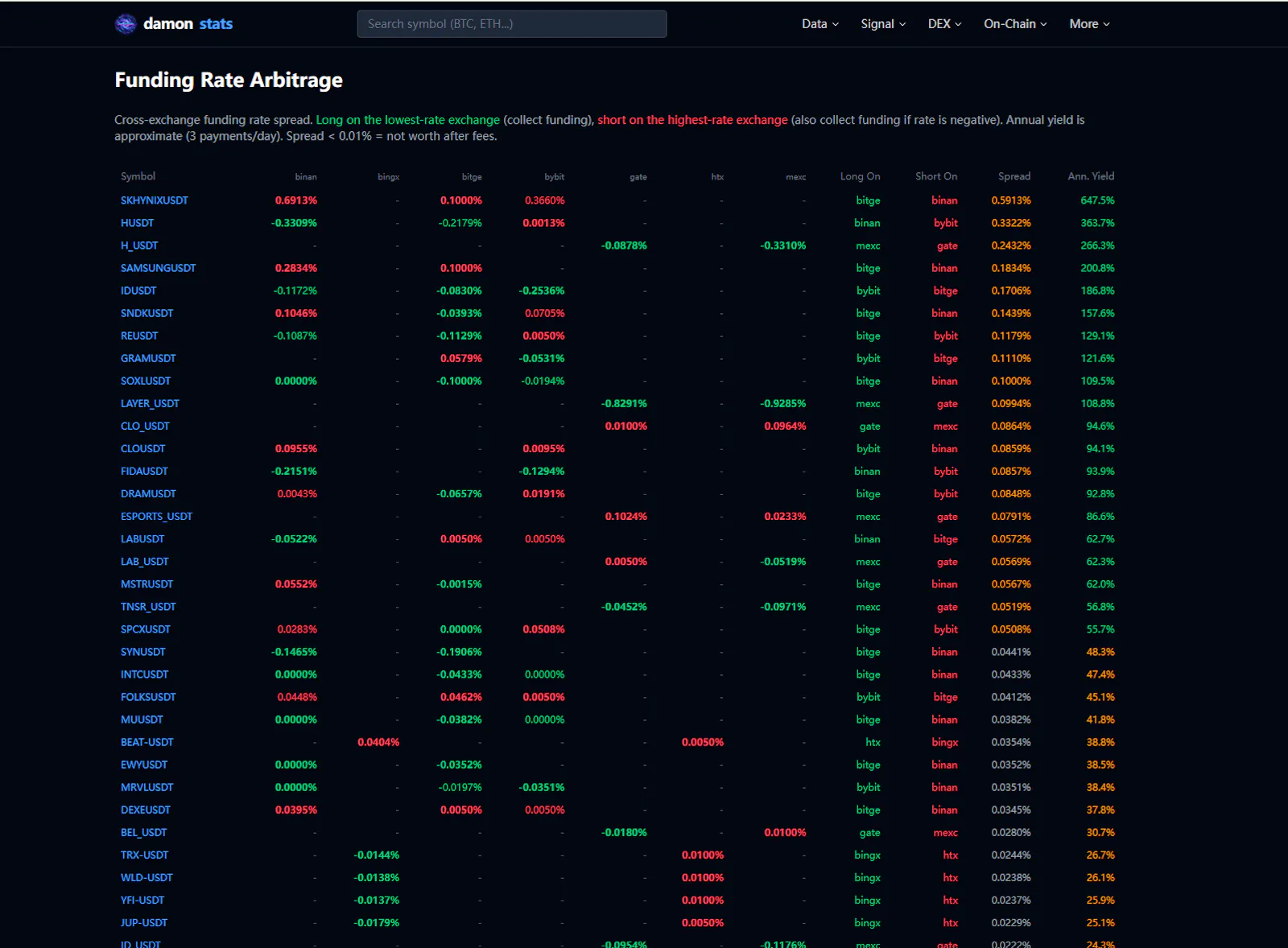
Task: Expand the Data dropdown menu
Action: click(x=820, y=24)
